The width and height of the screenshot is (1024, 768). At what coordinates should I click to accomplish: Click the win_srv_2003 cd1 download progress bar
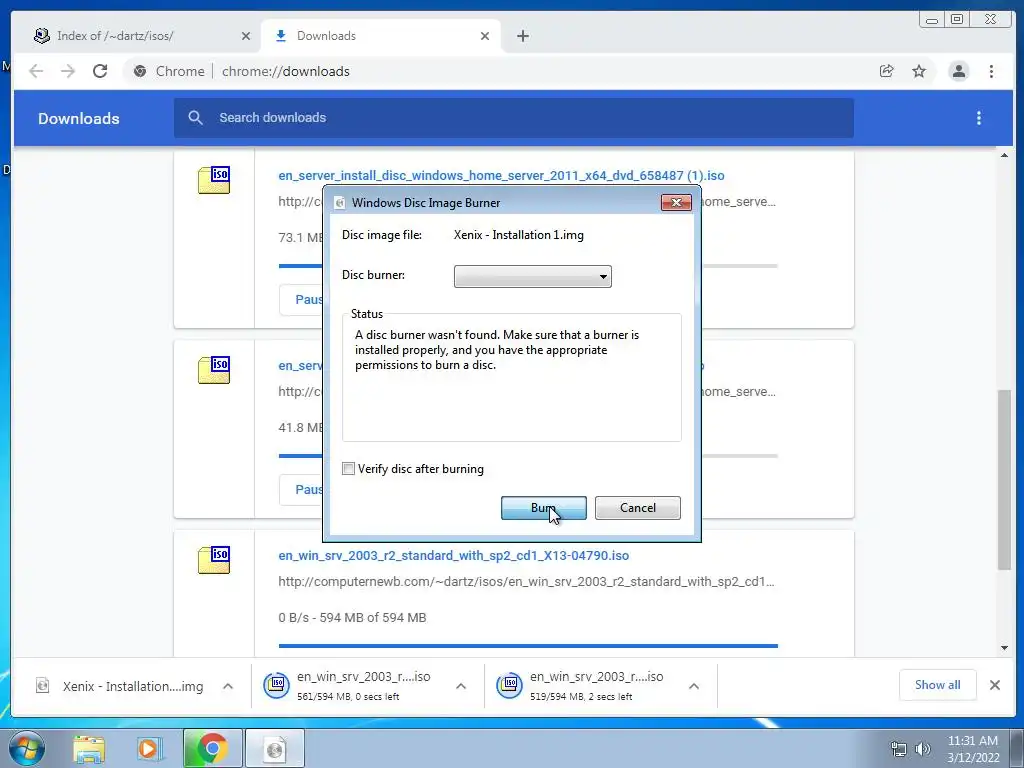coord(528,646)
